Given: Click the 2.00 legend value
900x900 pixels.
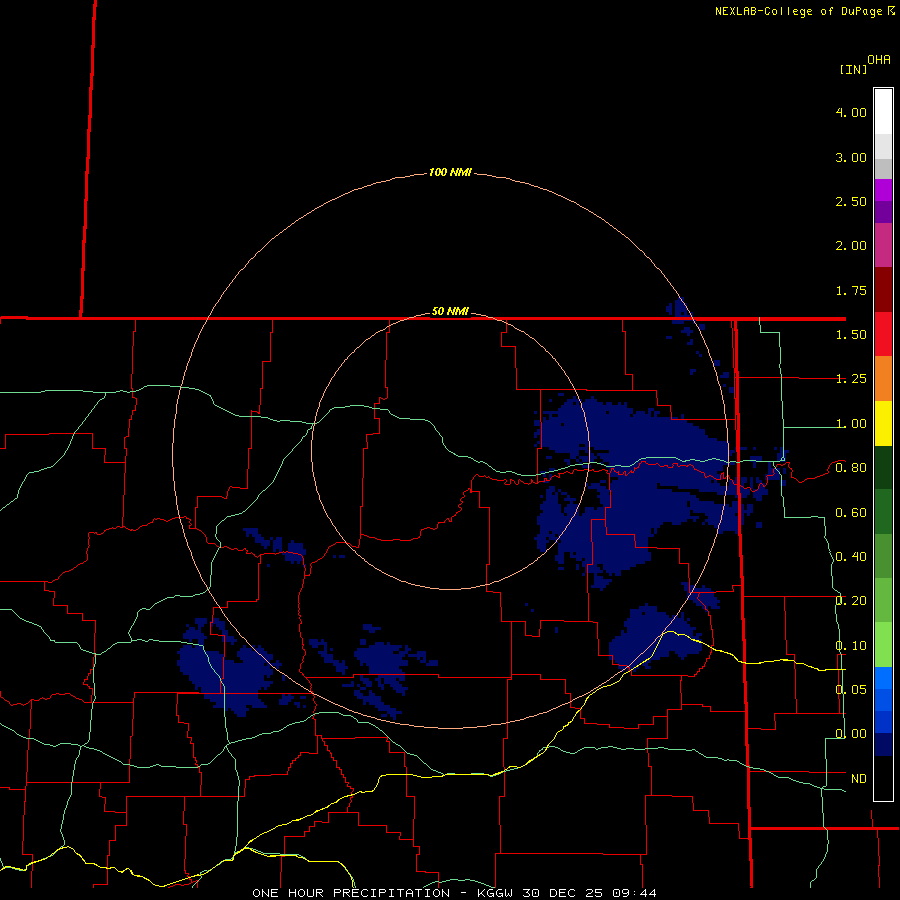Looking at the screenshot, I should [851, 246].
